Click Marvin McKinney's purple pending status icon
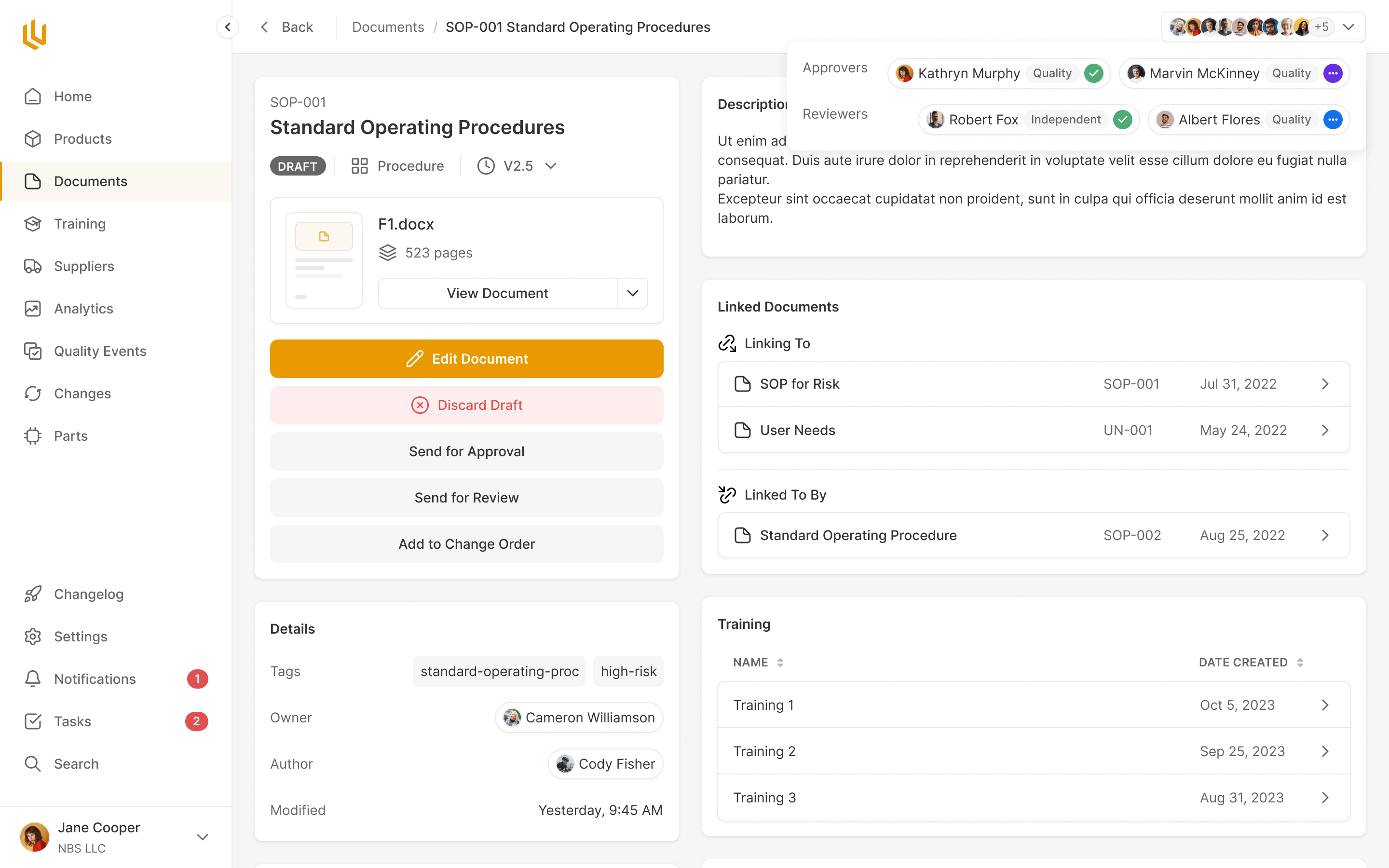Screen dimensions: 1389x868 (1332, 73)
